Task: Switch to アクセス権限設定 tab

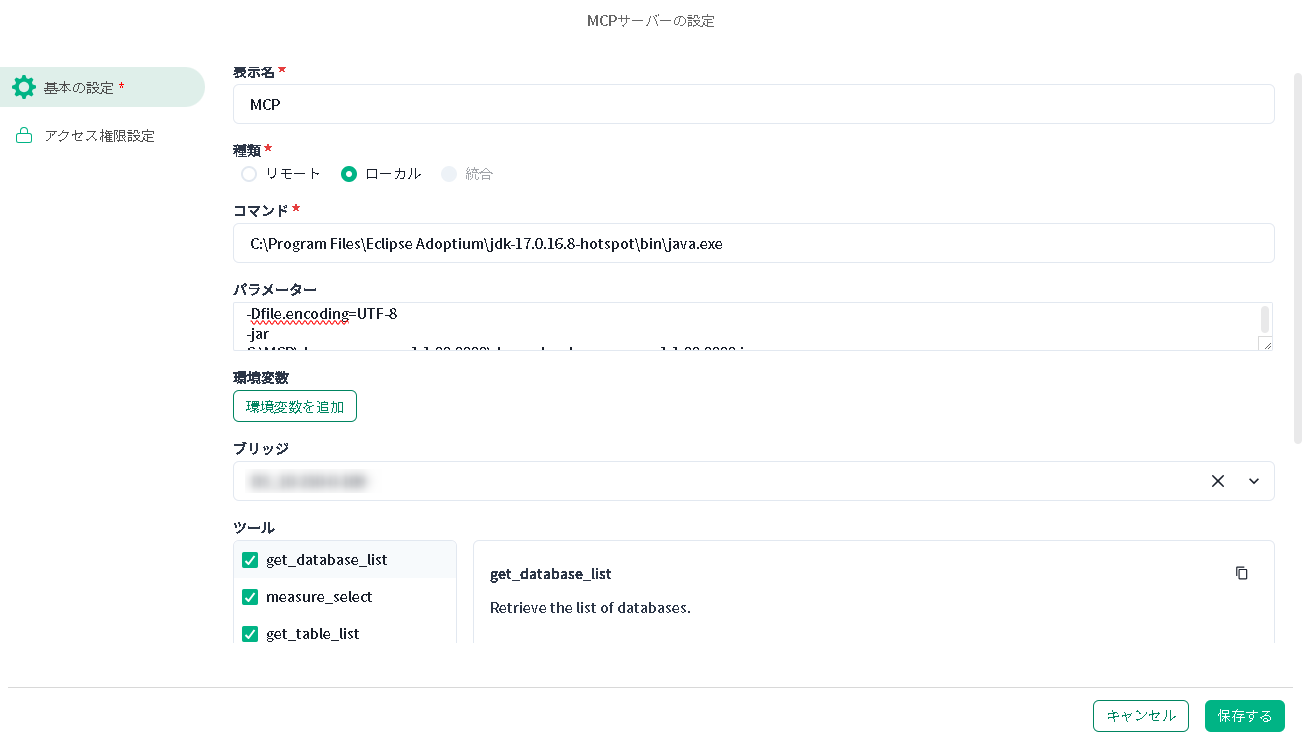Action: [99, 136]
